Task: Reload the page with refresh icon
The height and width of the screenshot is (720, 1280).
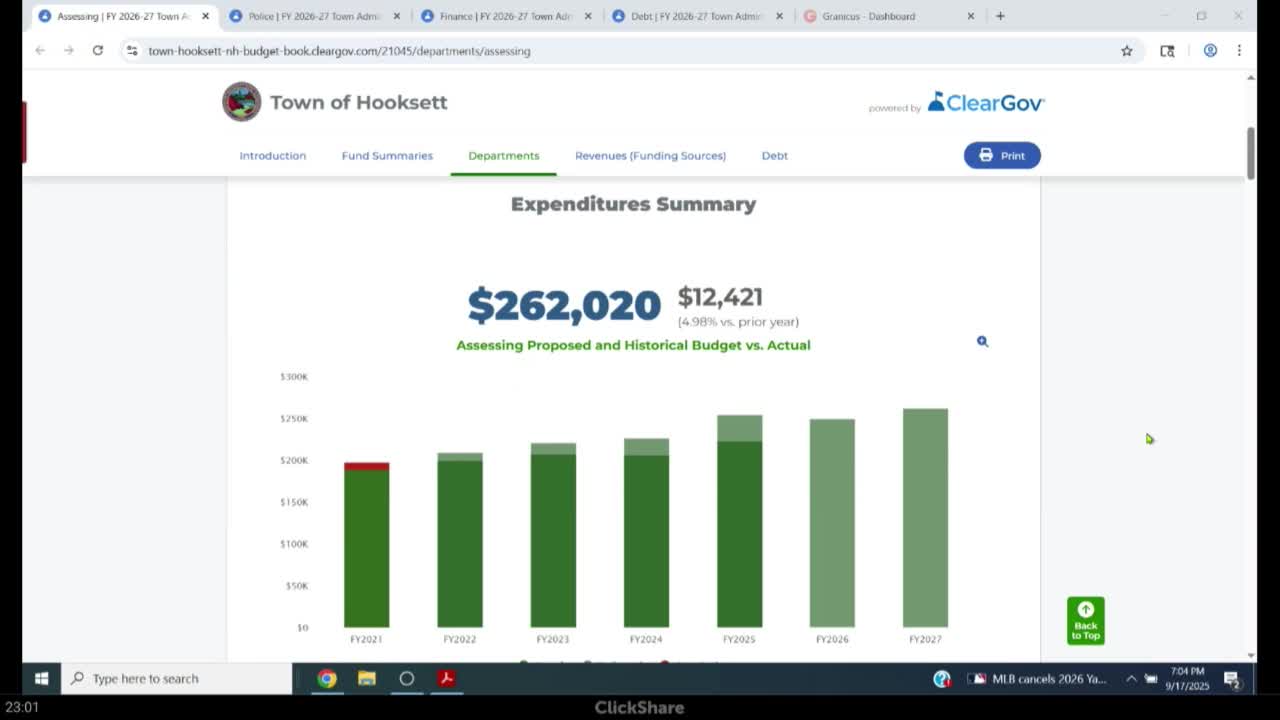Action: coord(98,51)
